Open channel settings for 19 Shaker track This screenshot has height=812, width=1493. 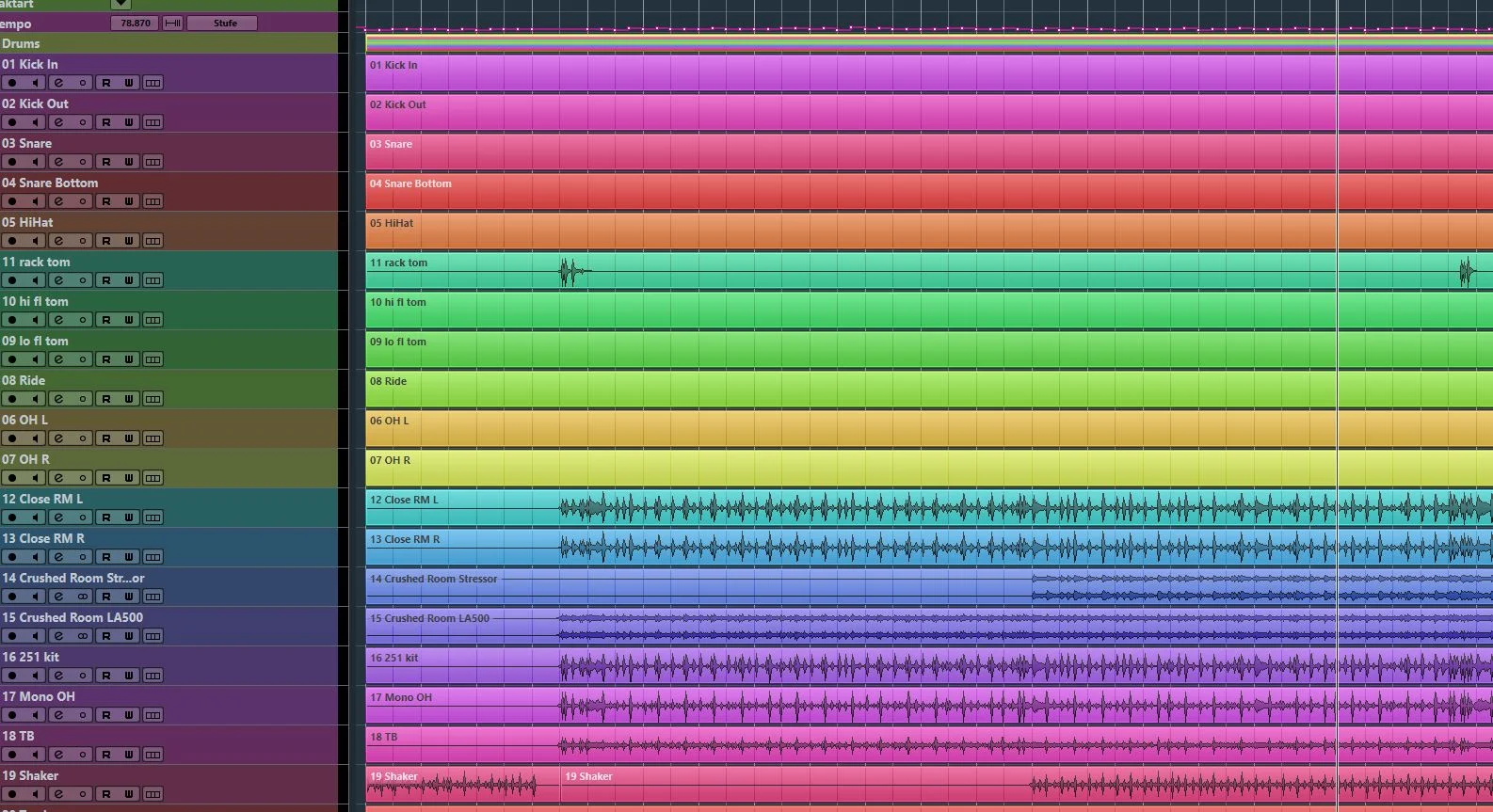point(59,794)
